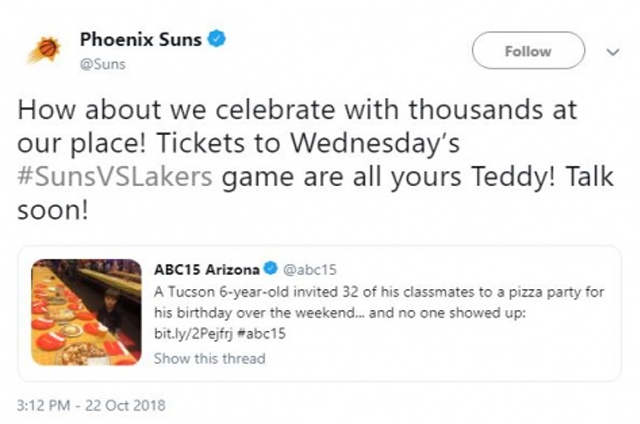
Task: Open the Phoenix Suns profile name
Action: point(141,40)
